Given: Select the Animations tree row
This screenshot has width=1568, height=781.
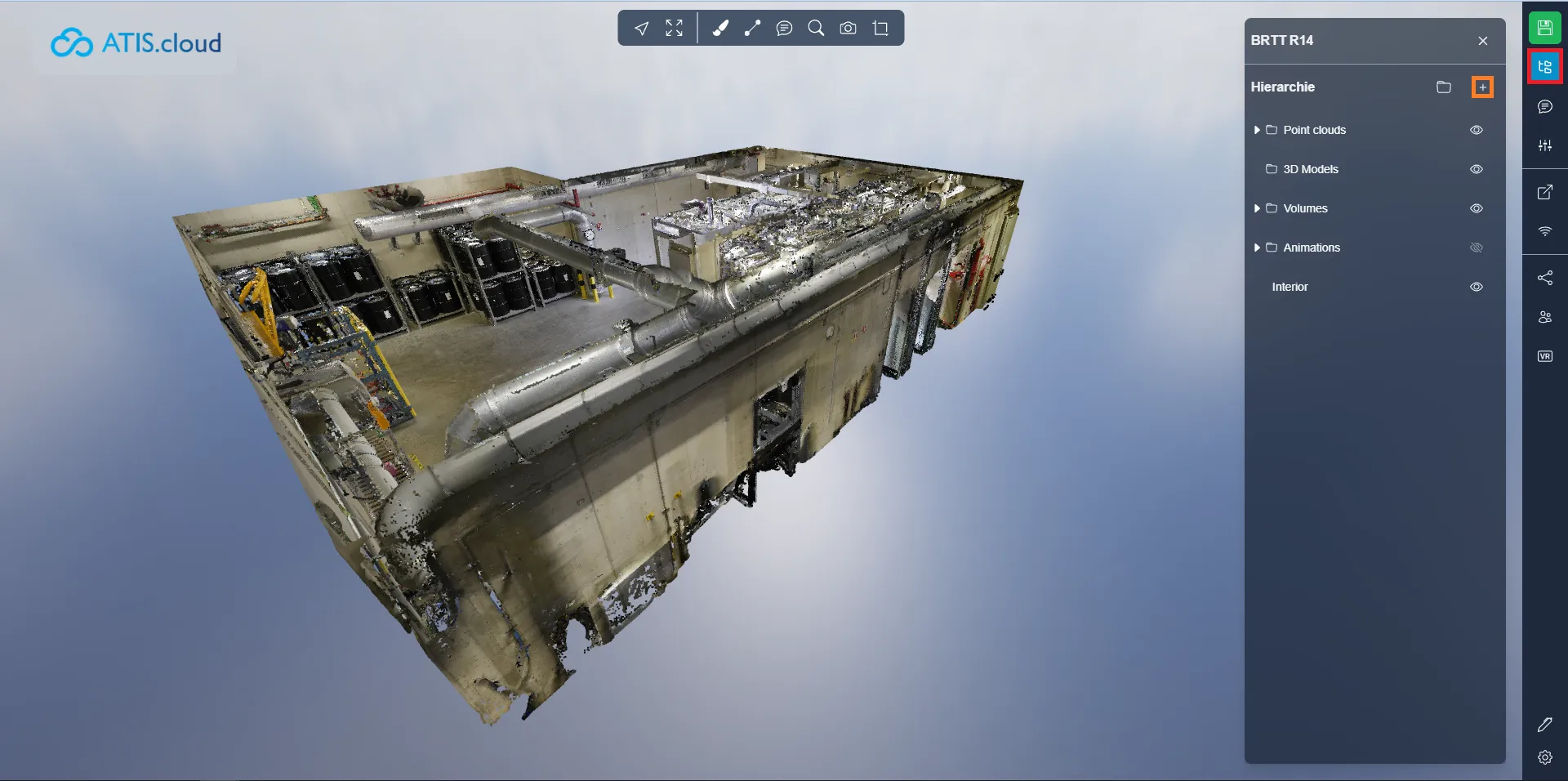Looking at the screenshot, I should pos(1374,248).
